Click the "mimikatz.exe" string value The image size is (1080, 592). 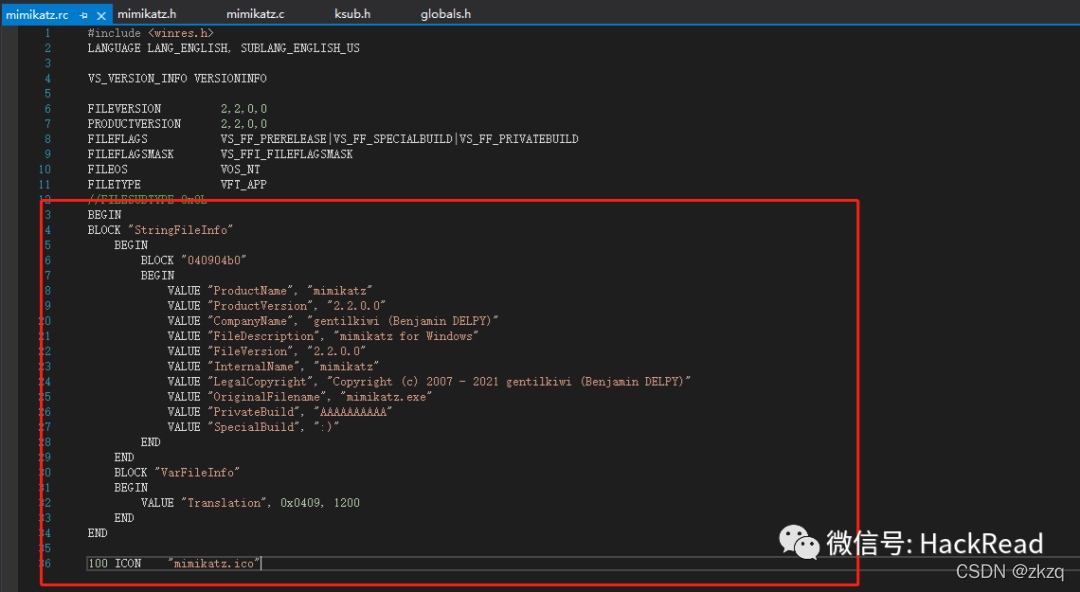pyautogui.click(x=386, y=397)
